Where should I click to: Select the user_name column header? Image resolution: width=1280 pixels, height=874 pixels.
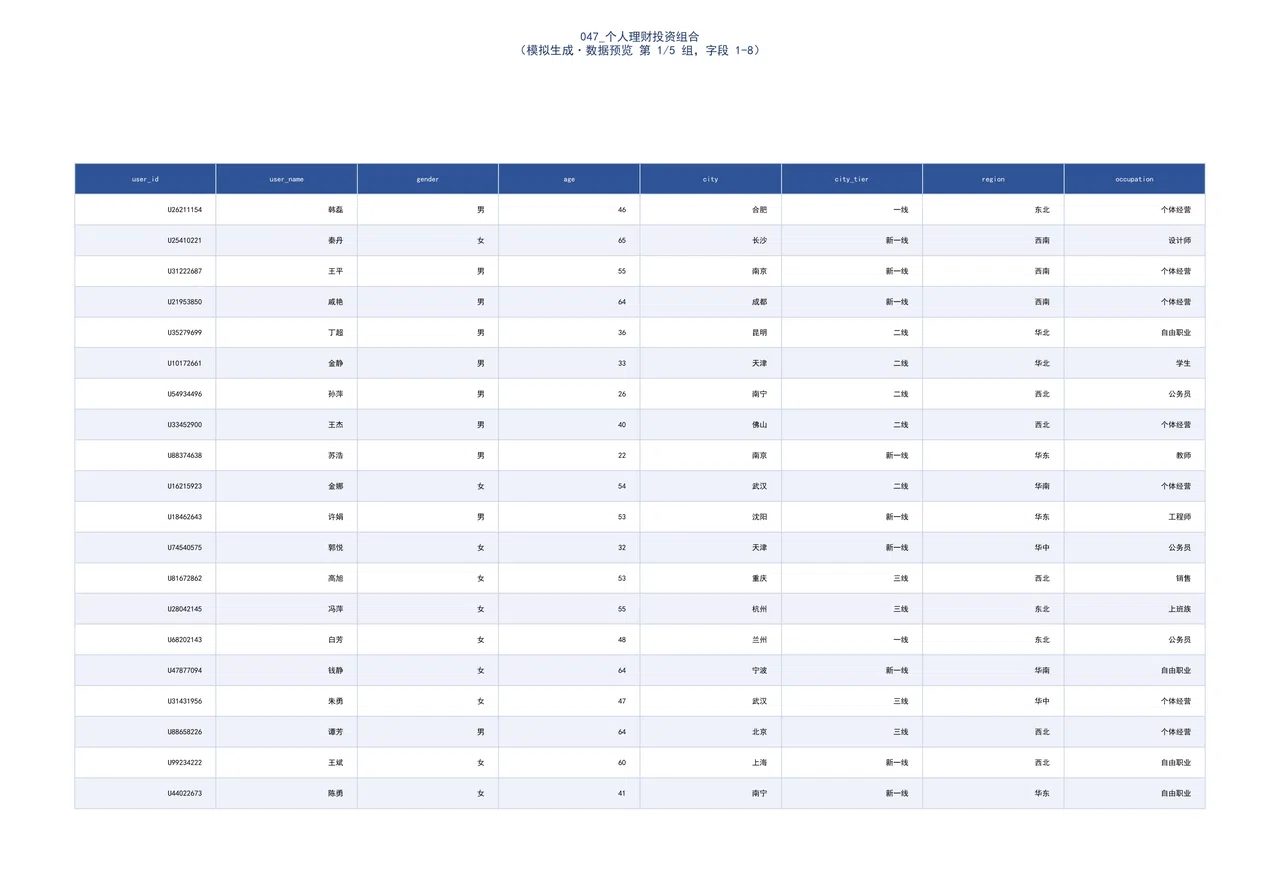pos(286,179)
